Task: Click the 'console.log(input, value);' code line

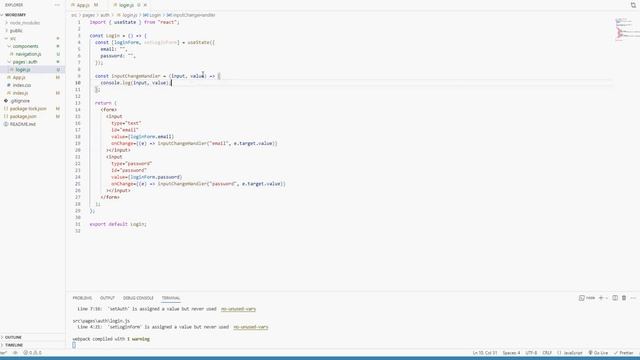Action: point(135,83)
